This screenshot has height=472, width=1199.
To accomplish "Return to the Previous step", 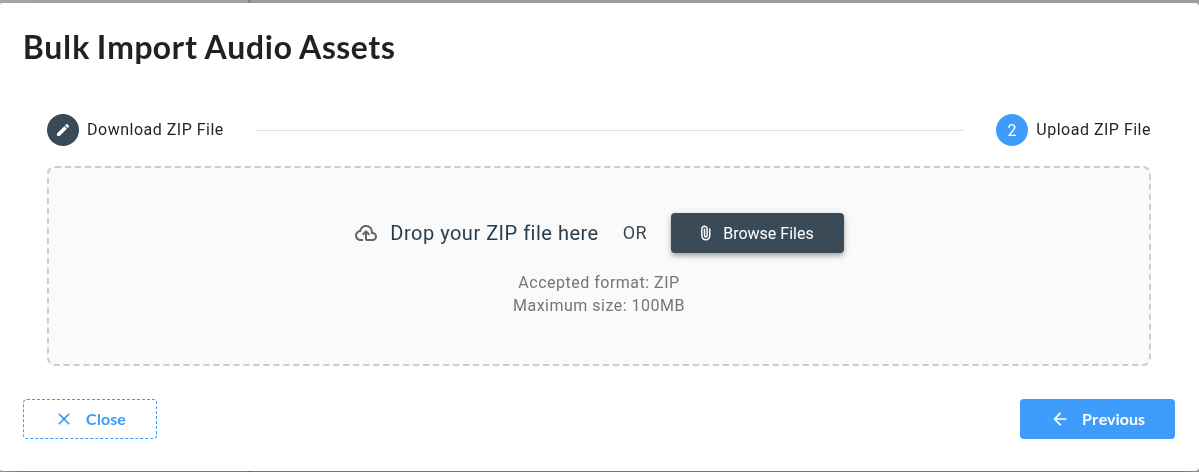I will tap(1097, 419).
